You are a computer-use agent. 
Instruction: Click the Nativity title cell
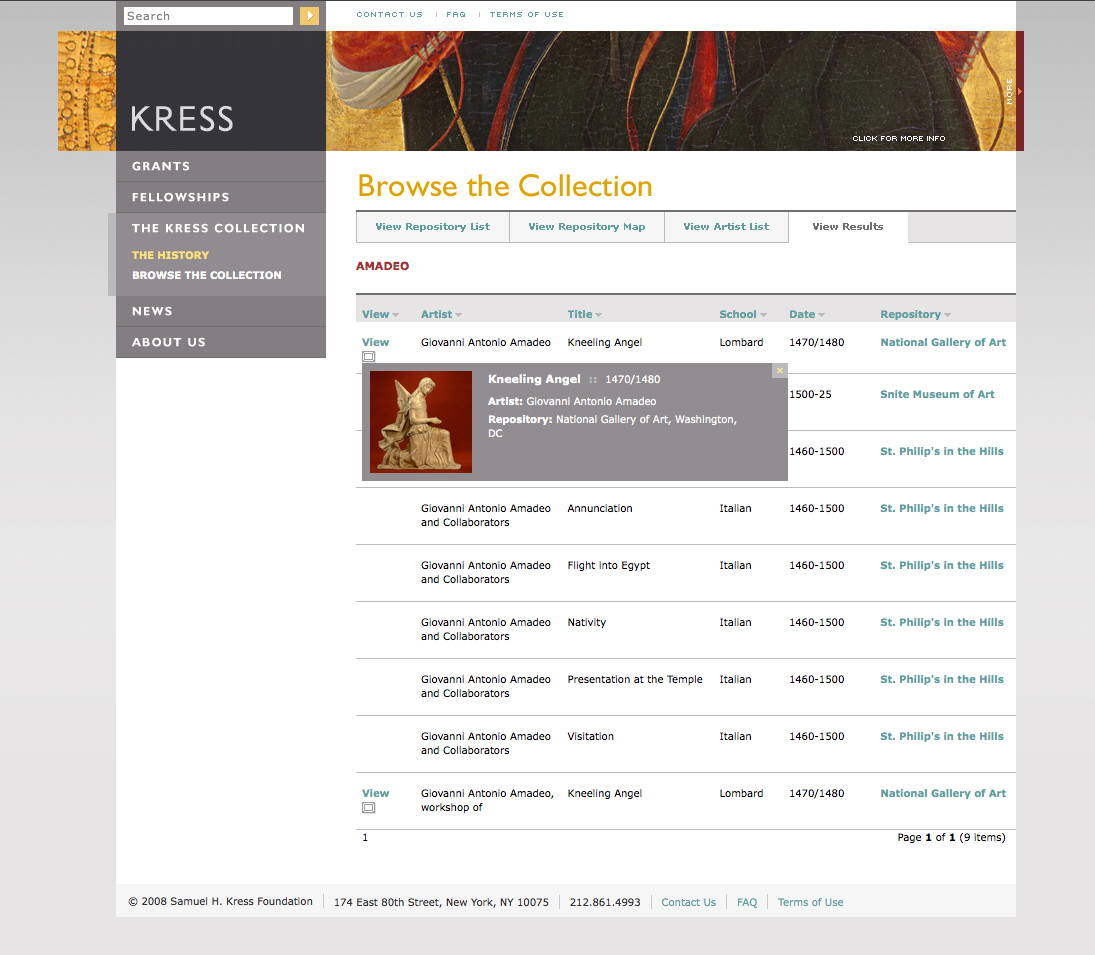point(587,622)
